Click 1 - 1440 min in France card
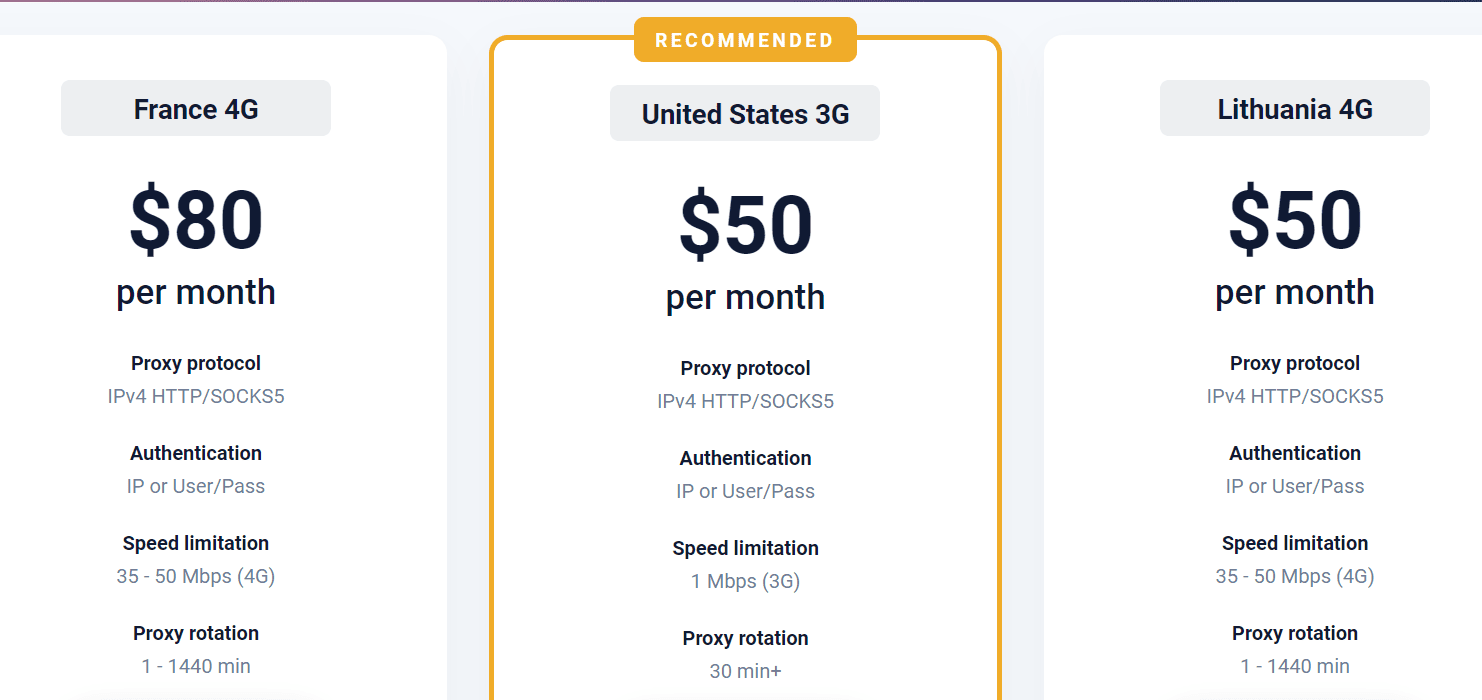The width and height of the screenshot is (1482, 700). coord(196,666)
